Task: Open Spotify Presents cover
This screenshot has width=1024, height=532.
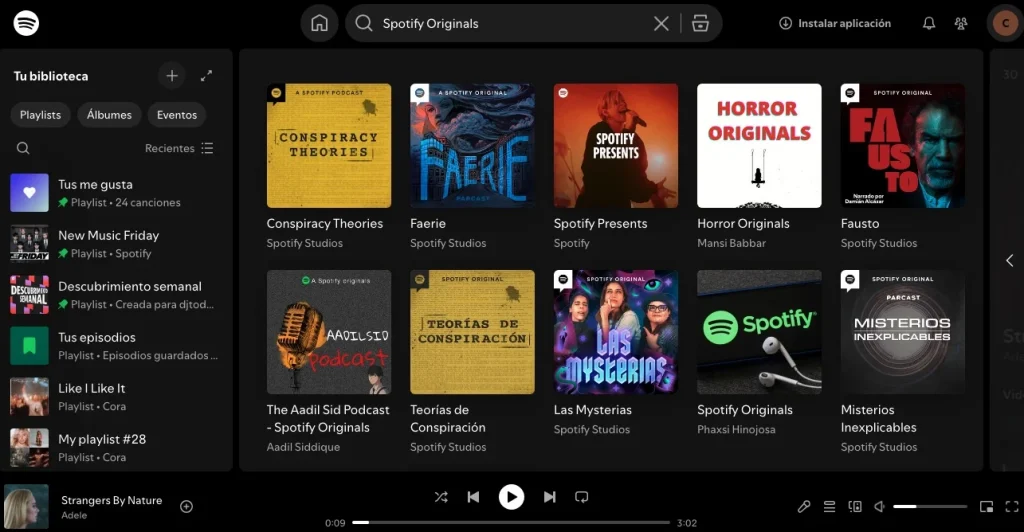Action: (616, 146)
